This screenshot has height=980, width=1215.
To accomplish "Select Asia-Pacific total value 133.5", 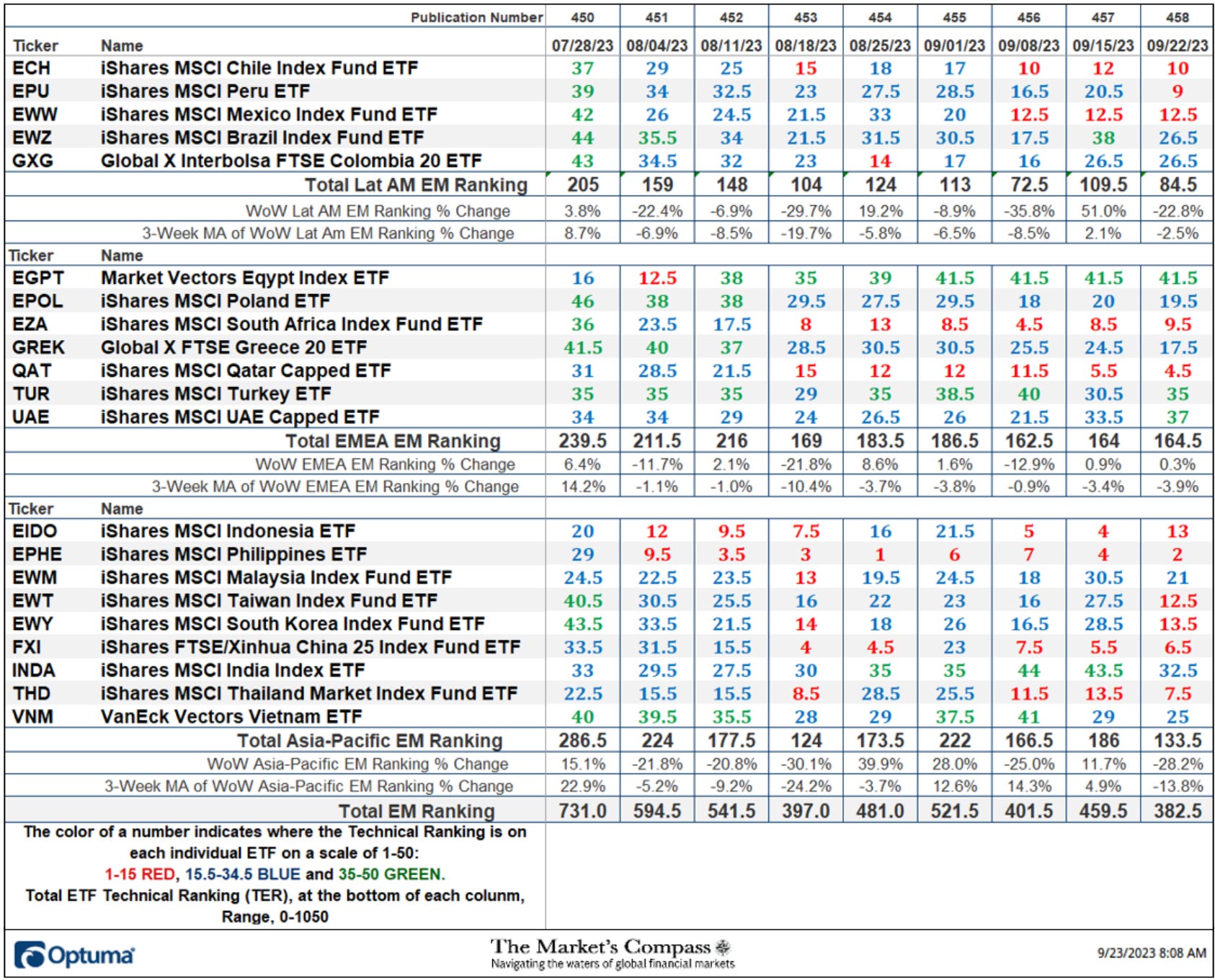I will point(1178,741).
